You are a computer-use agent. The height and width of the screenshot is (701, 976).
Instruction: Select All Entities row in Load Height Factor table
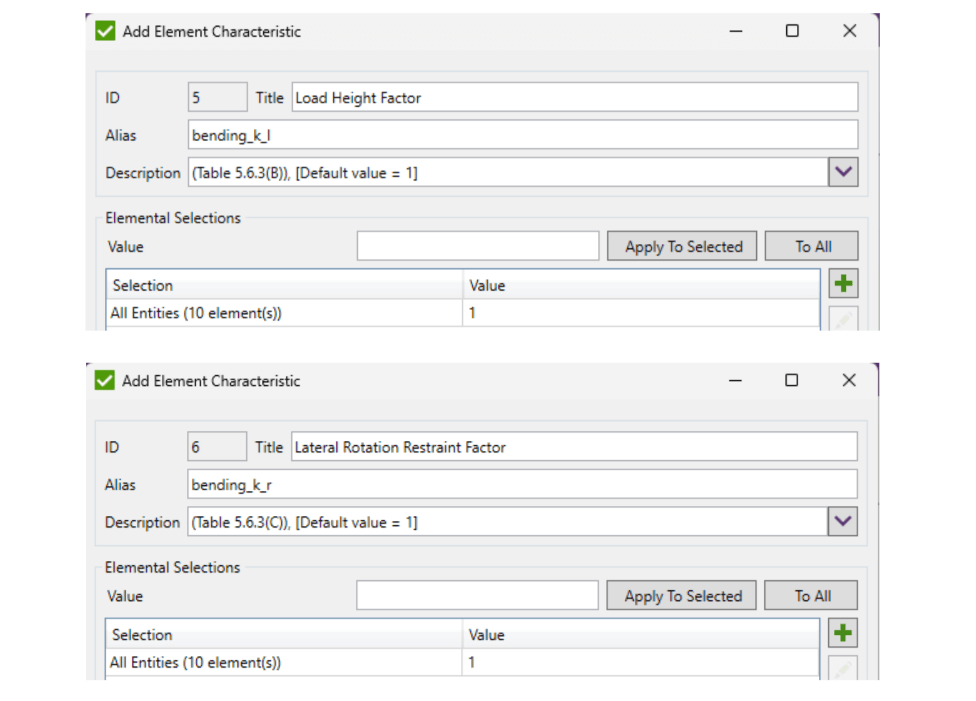tap(462, 313)
